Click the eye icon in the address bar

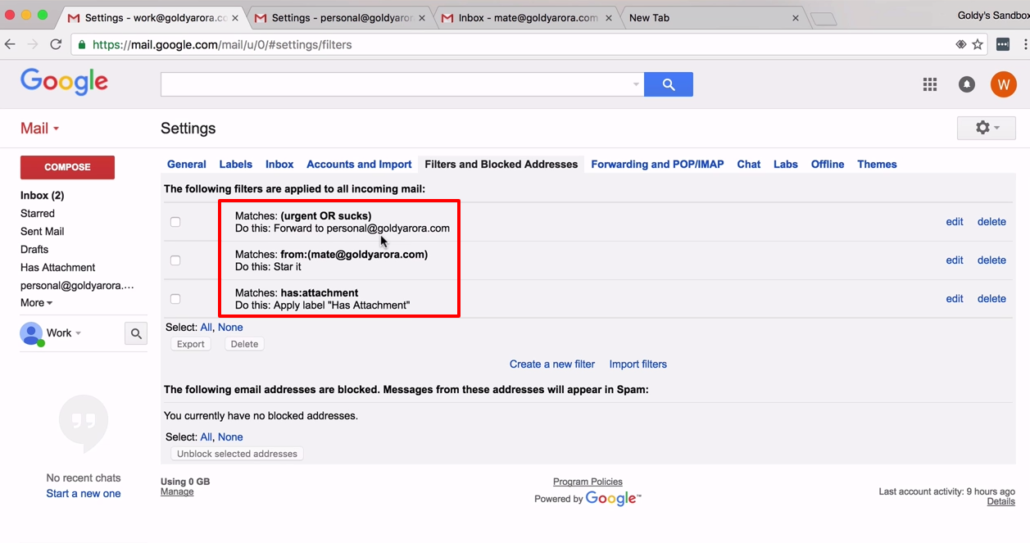(x=960, y=45)
